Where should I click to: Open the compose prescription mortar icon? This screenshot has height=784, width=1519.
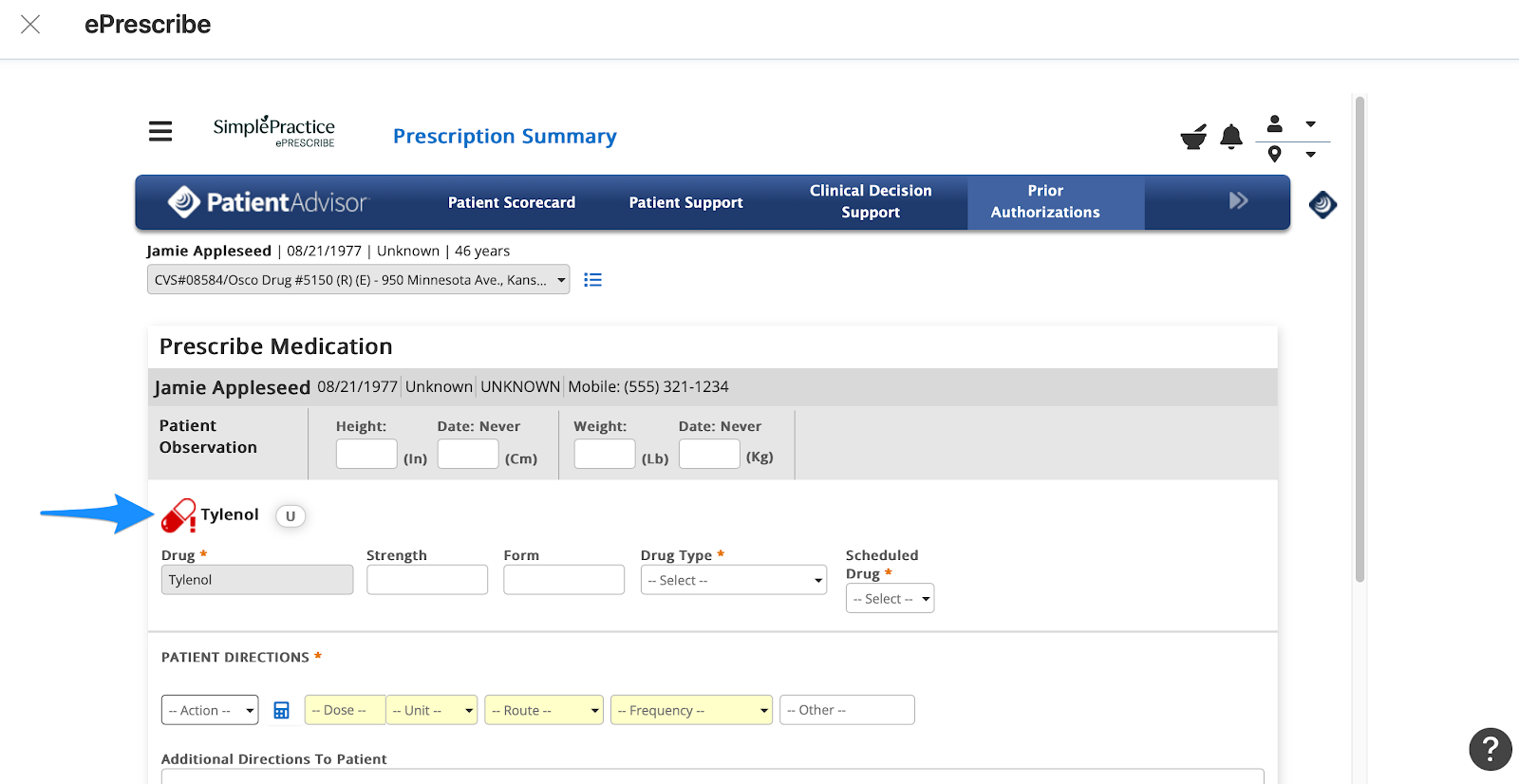pos(1193,137)
